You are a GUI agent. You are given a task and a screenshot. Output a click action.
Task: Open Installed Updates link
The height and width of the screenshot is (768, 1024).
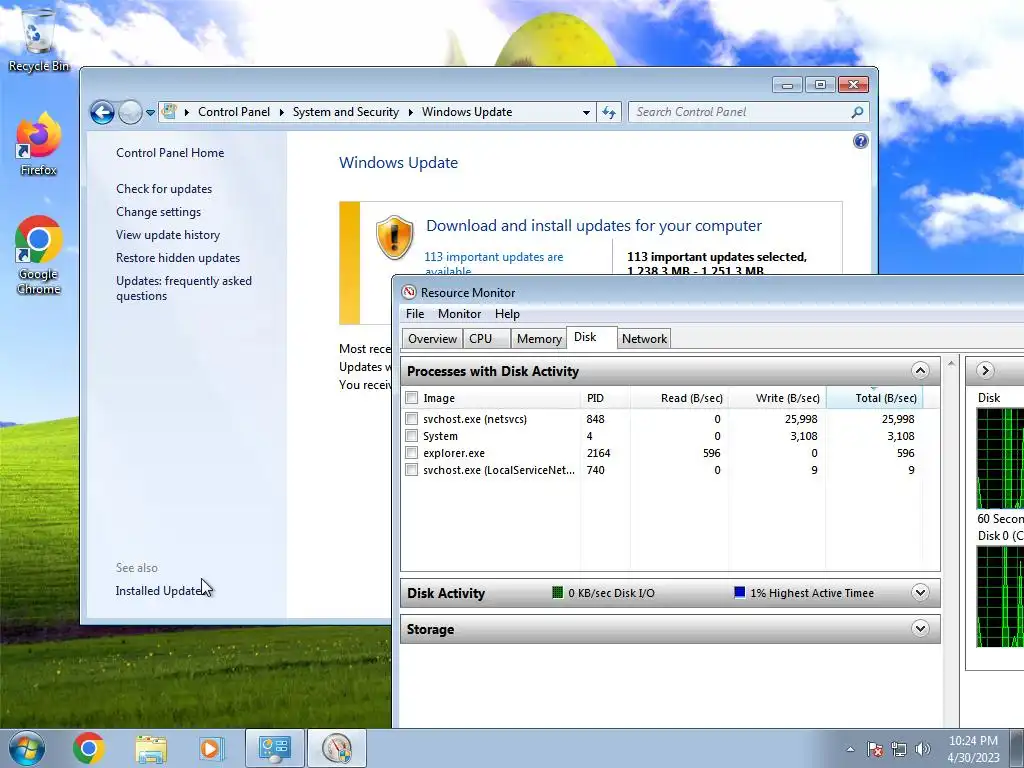161,590
